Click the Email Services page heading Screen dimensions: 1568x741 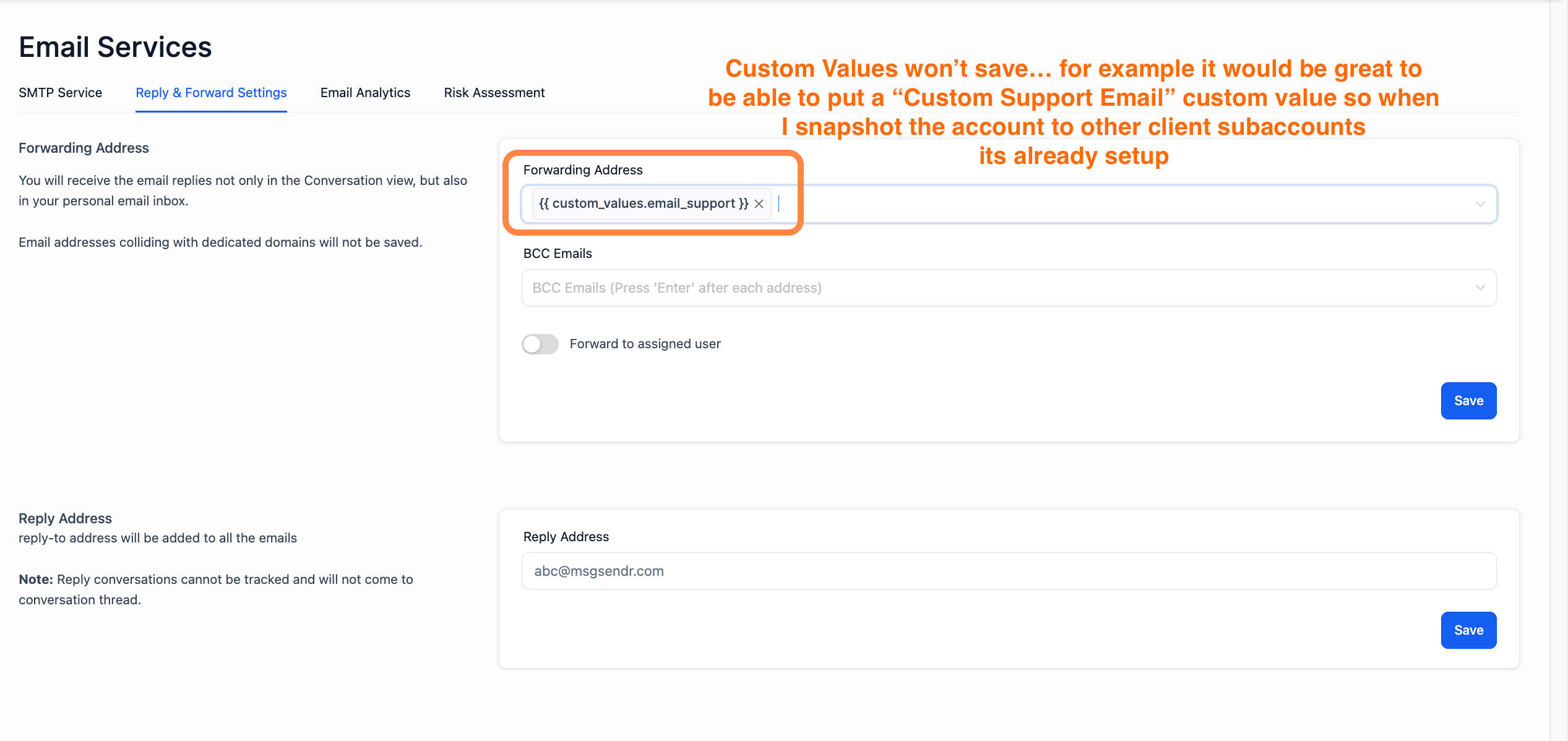[115, 46]
